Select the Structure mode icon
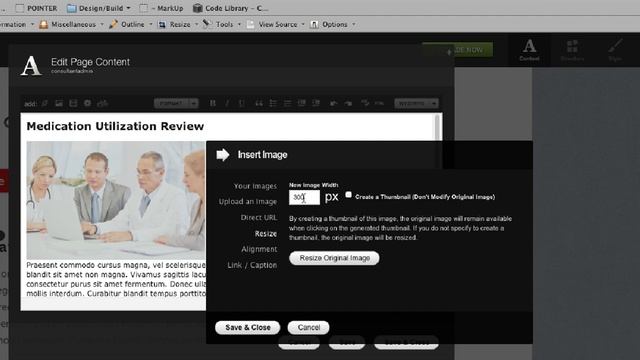Viewport: 640px width, 360px height. coord(572,50)
